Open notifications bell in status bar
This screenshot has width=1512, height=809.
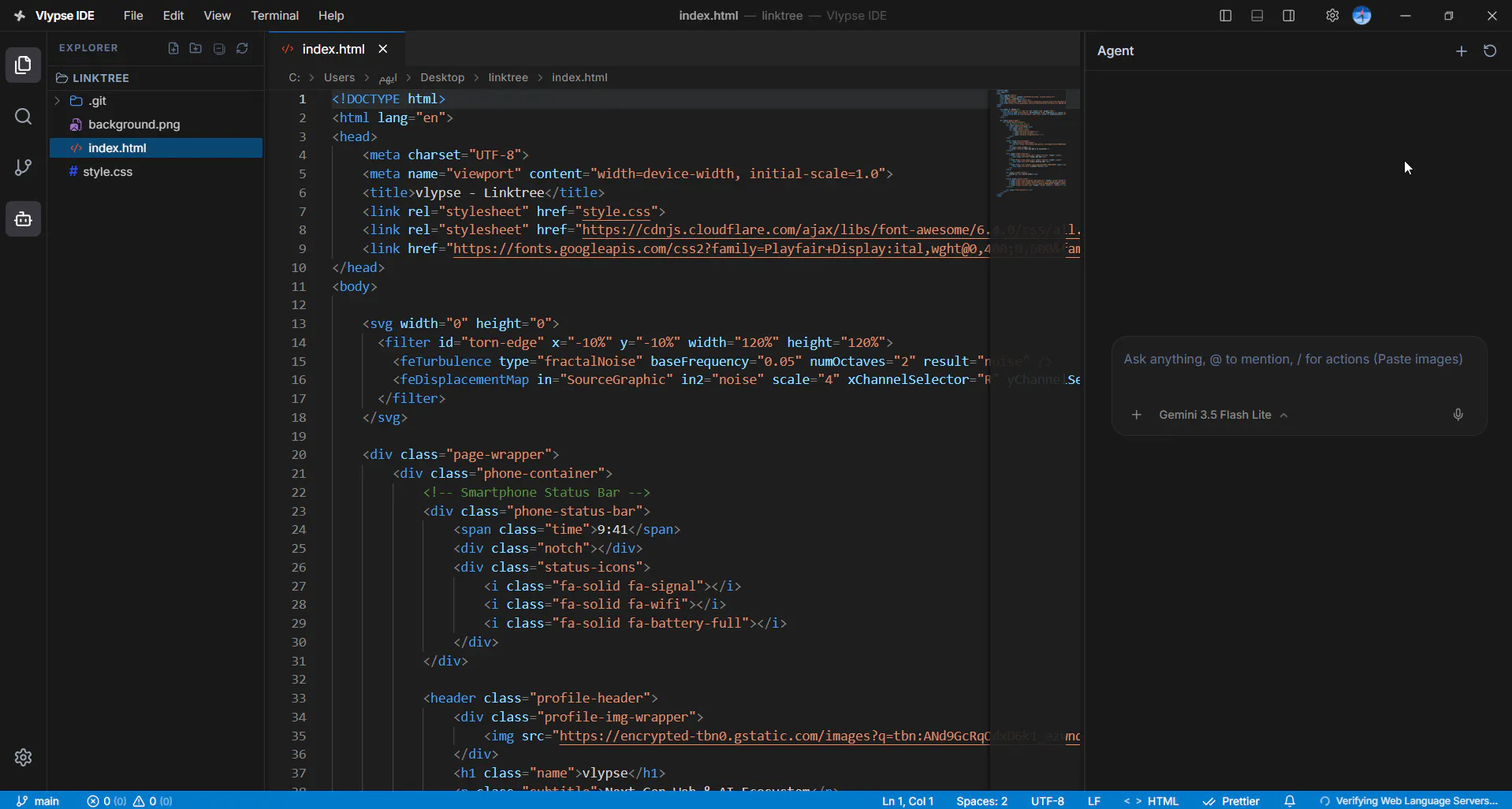point(1290,800)
